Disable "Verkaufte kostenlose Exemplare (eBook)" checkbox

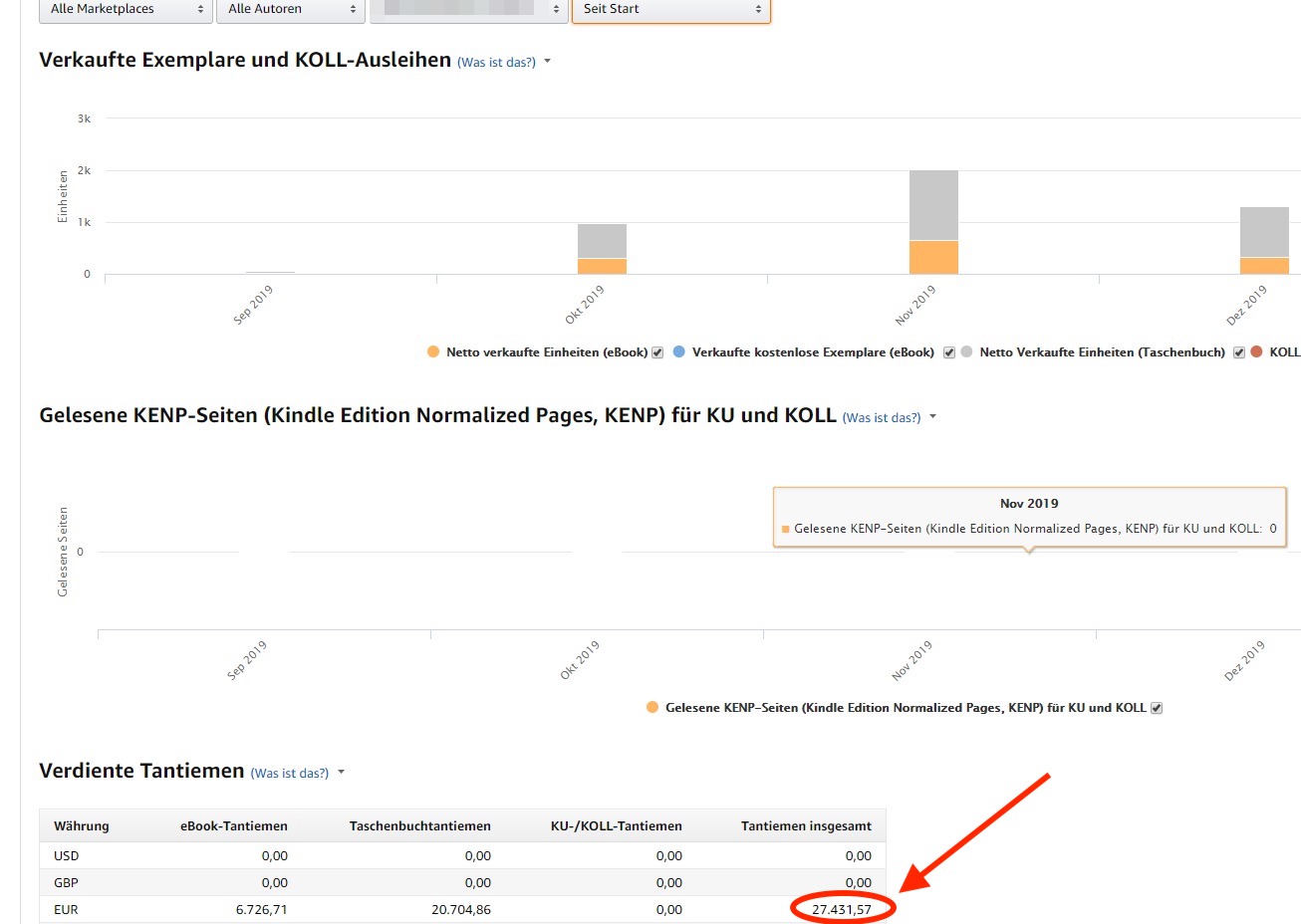pos(948,351)
